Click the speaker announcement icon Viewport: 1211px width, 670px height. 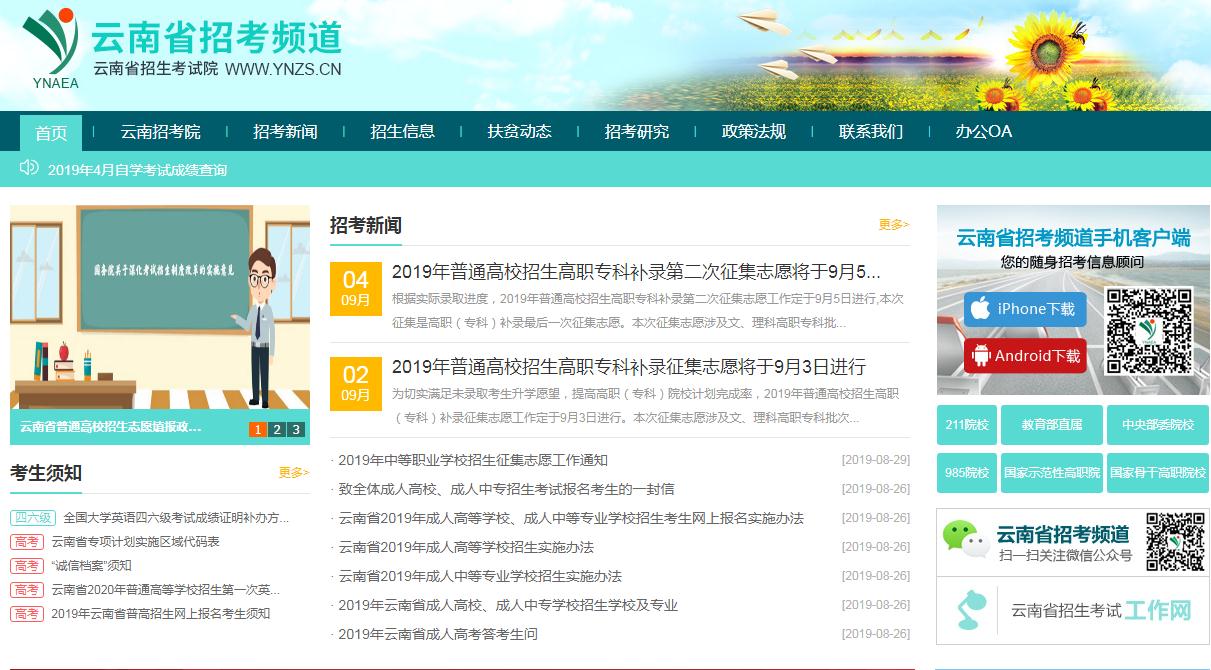click(29, 168)
